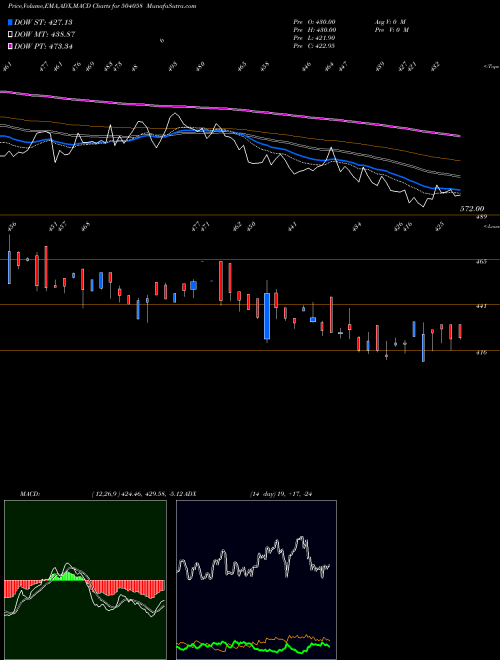This screenshot has height=660, width=500.
Task: Open the green MACD histogram panel
Action: click(x=85, y=580)
